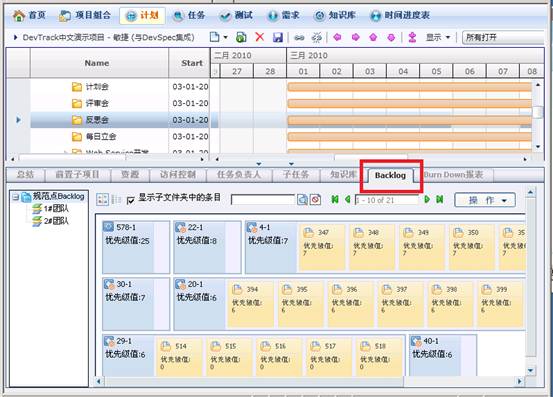Click the link tasks chain icon
This screenshot has height=397, width=553.
[299, 37]
